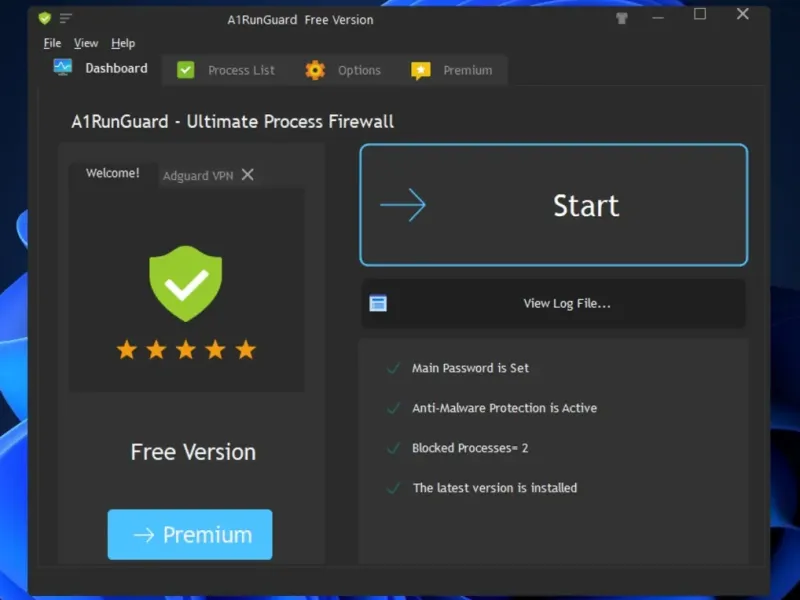The image size is (800, 600).
Task: Click View Log File button
Action: [554, 304]
